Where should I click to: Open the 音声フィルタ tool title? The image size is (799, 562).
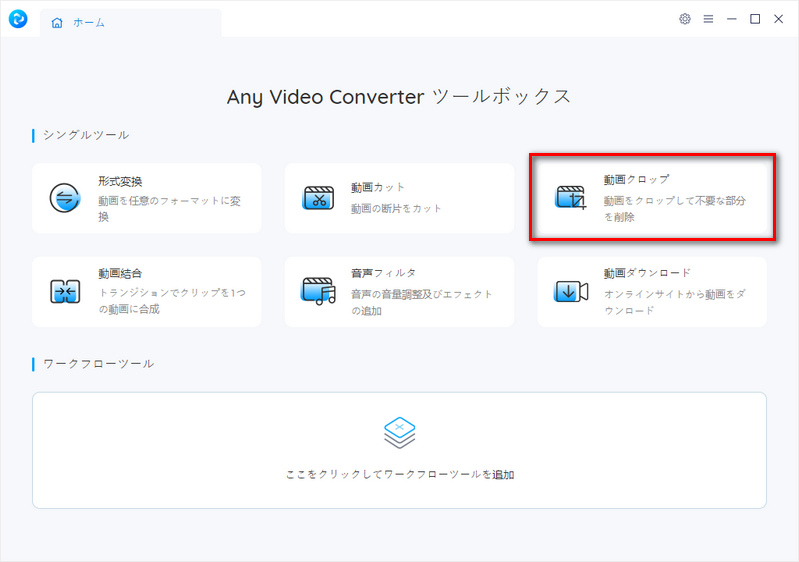[x=383, y=273]
